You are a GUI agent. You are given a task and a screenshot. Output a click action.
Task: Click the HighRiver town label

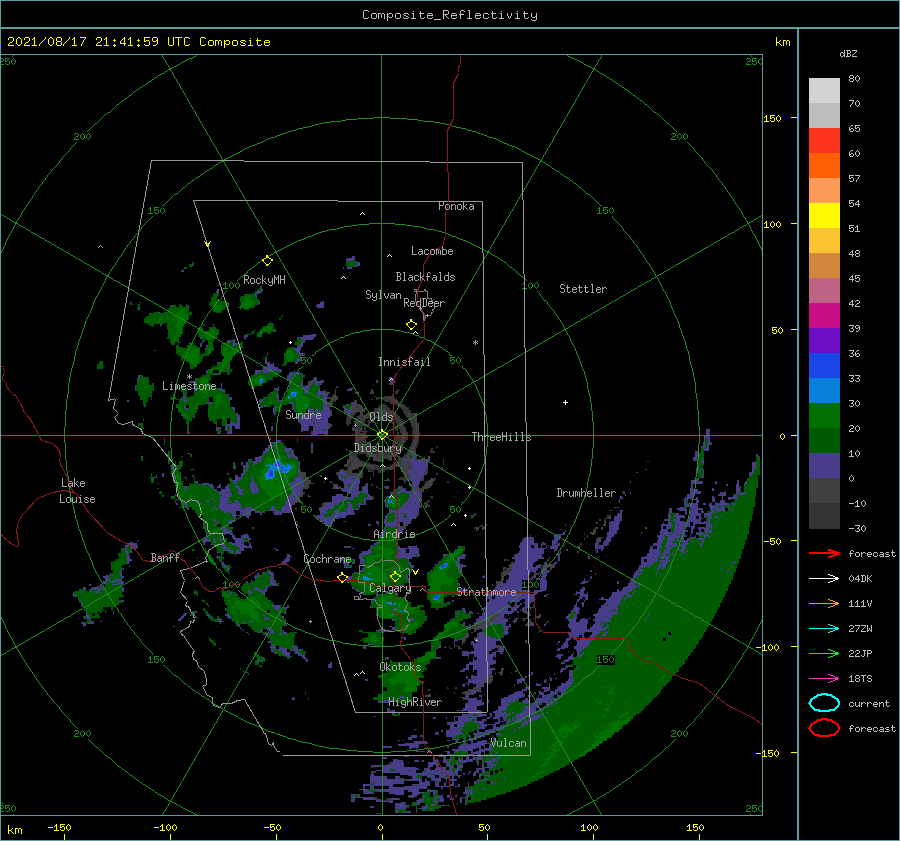tap(415, 702)
